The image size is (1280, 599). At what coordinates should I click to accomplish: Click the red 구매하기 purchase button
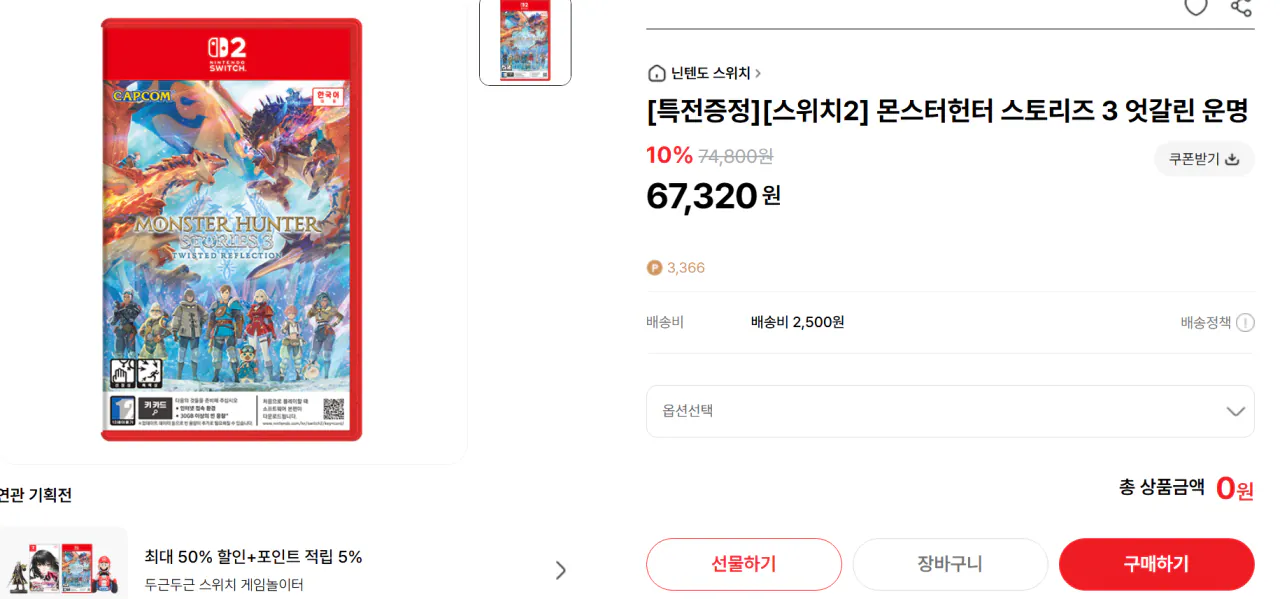coord(1156,564)
